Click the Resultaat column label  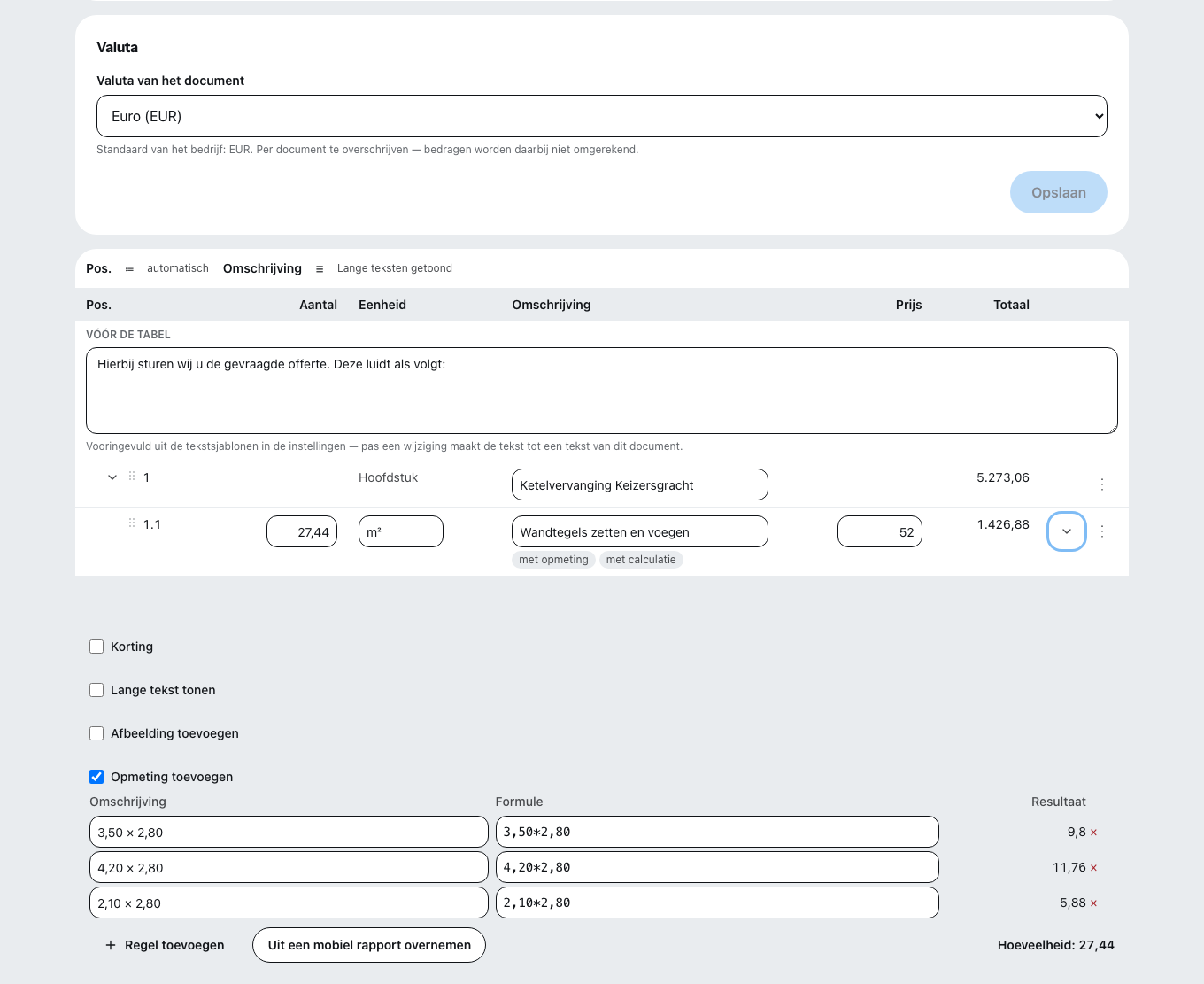(1059, 802)
